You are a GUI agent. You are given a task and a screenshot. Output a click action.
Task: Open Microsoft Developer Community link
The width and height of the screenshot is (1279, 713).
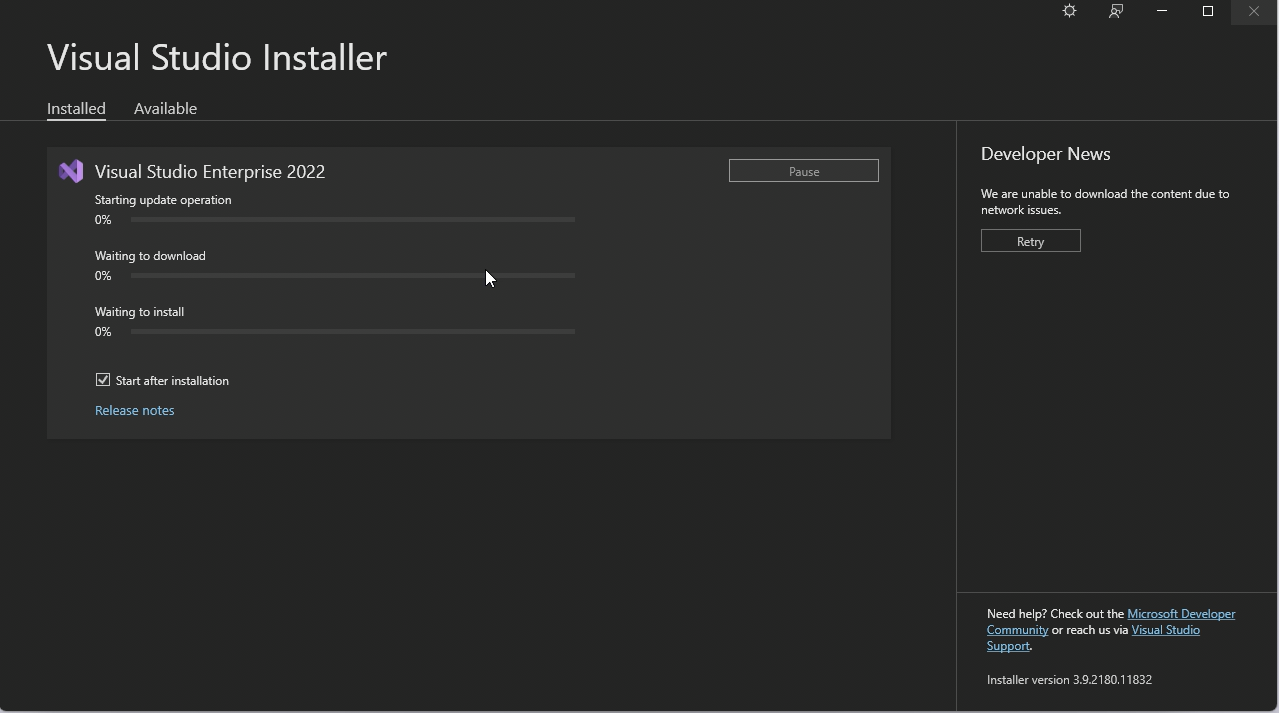[1111, 622]
